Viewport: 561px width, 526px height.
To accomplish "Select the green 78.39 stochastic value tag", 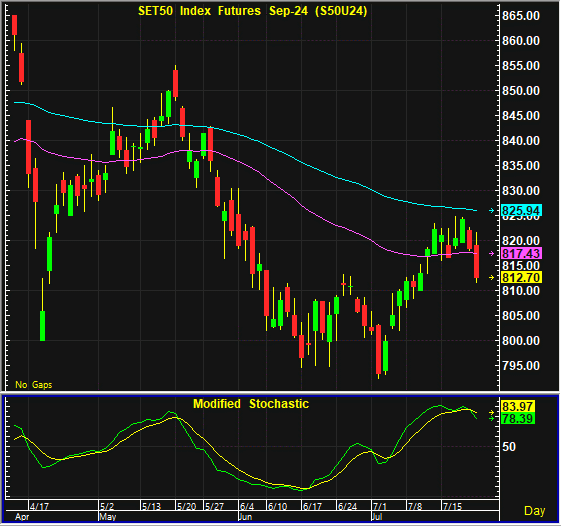I will pyautogui.click(x=518, y=418).
